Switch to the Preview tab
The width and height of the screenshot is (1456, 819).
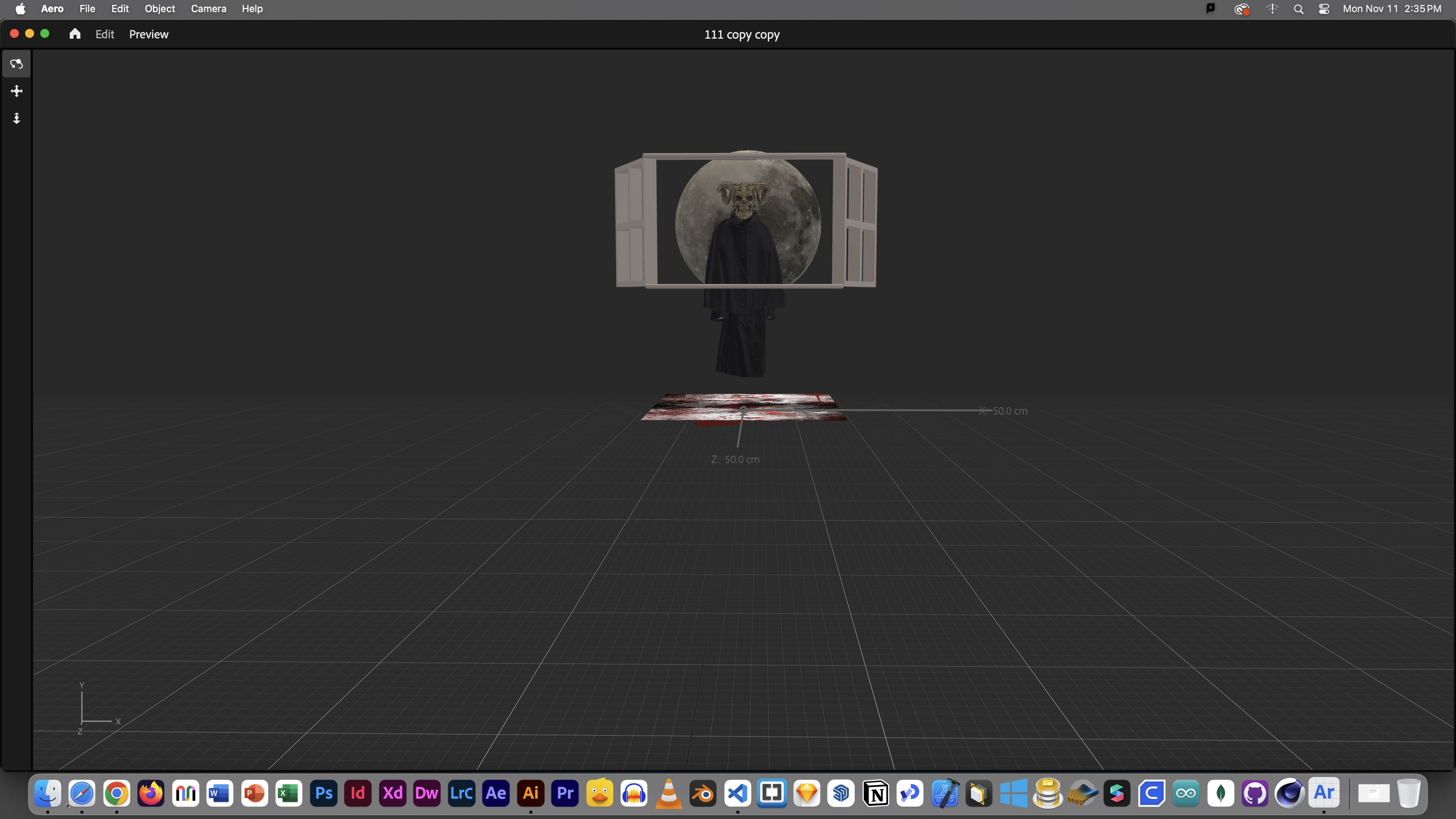pos(149,34)
